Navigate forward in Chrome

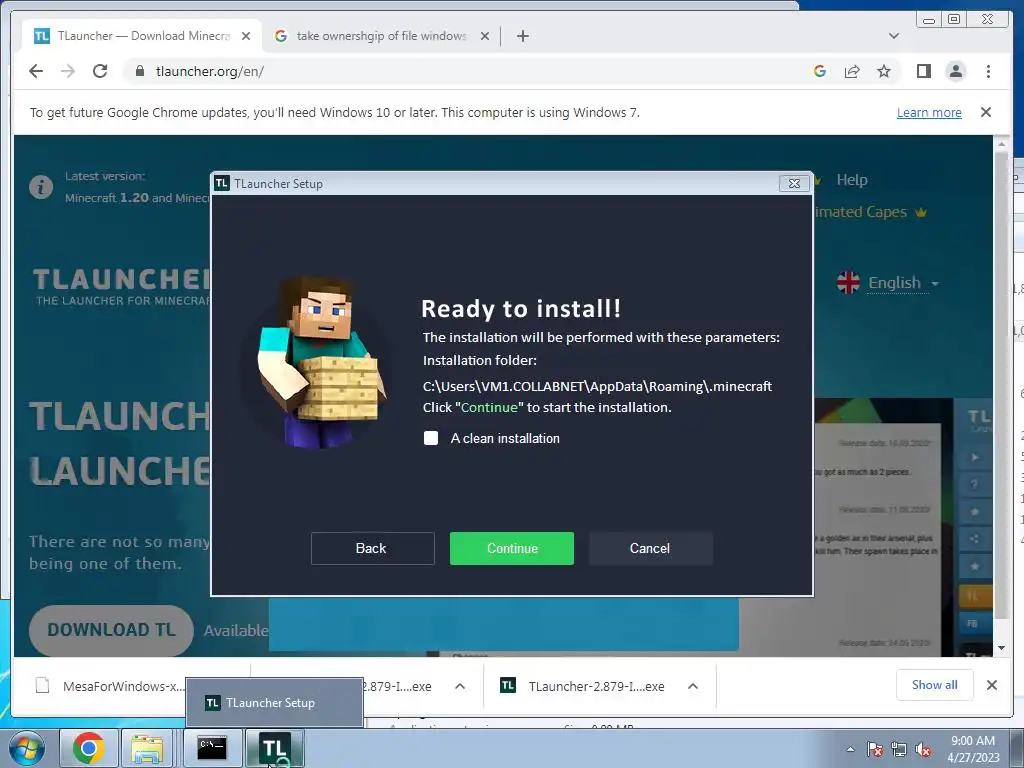(x=68, y=71)
